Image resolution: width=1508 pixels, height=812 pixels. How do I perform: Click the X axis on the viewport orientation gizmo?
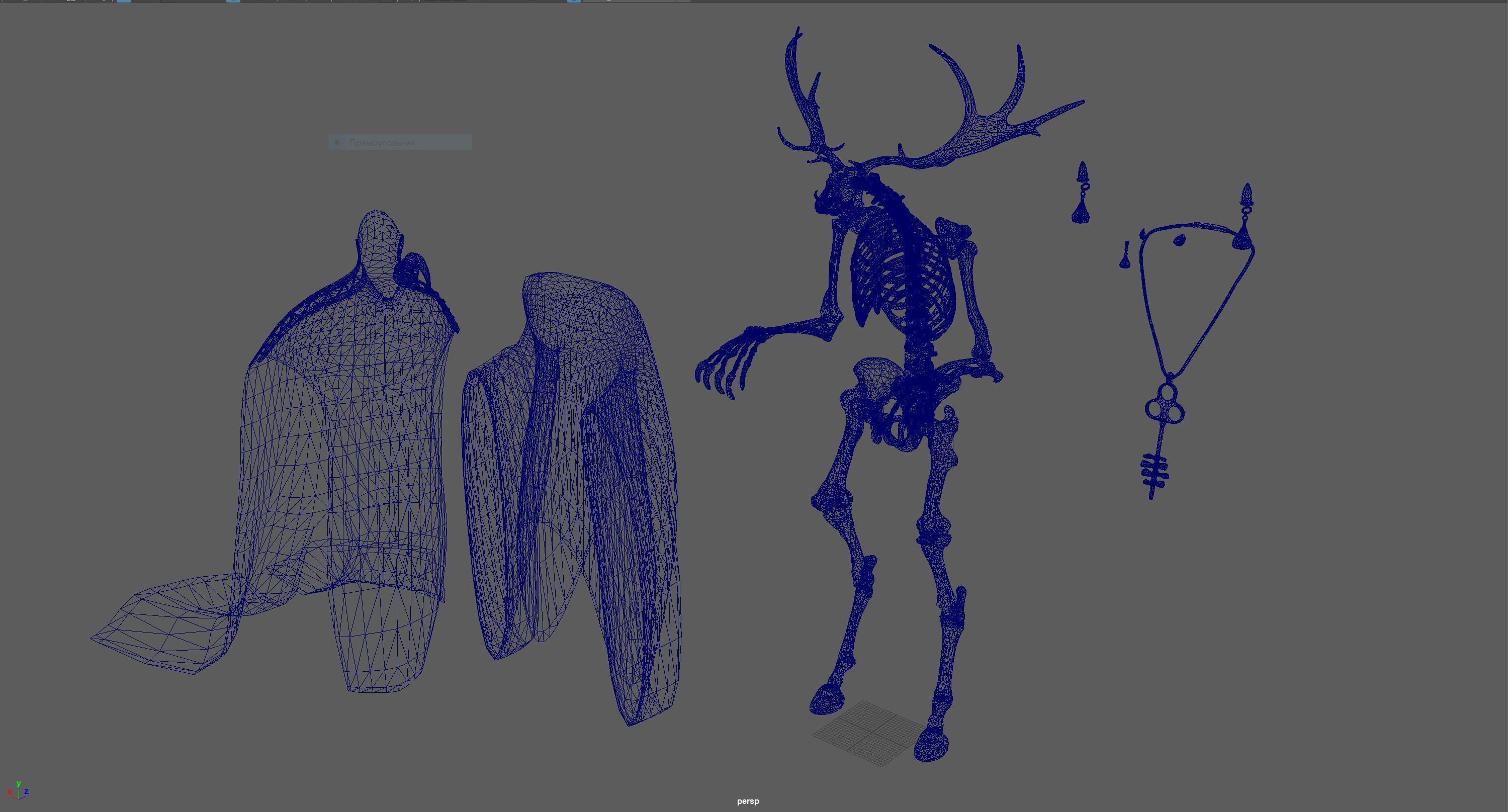click(x=10, y=792)
